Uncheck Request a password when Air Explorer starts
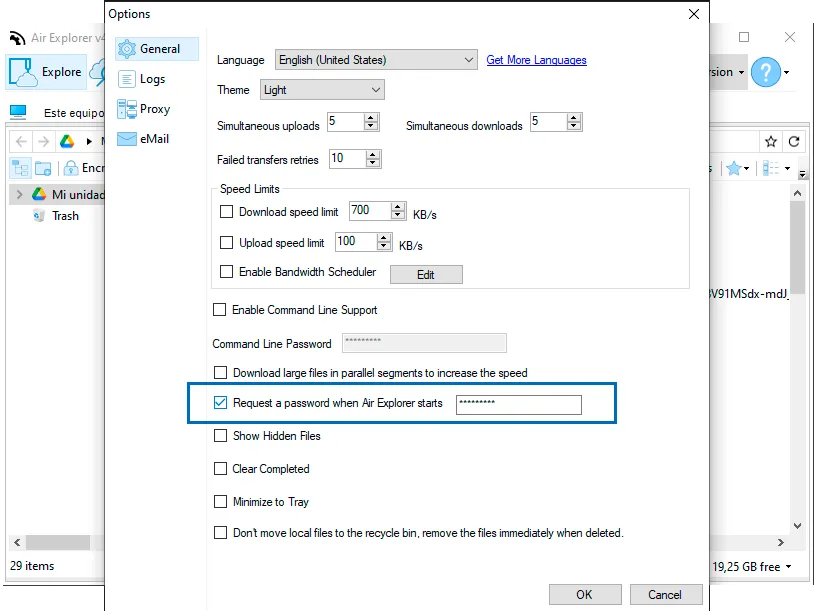Image resolution: width=814 pixels, height=611 pixels. [x=221, y=403]
